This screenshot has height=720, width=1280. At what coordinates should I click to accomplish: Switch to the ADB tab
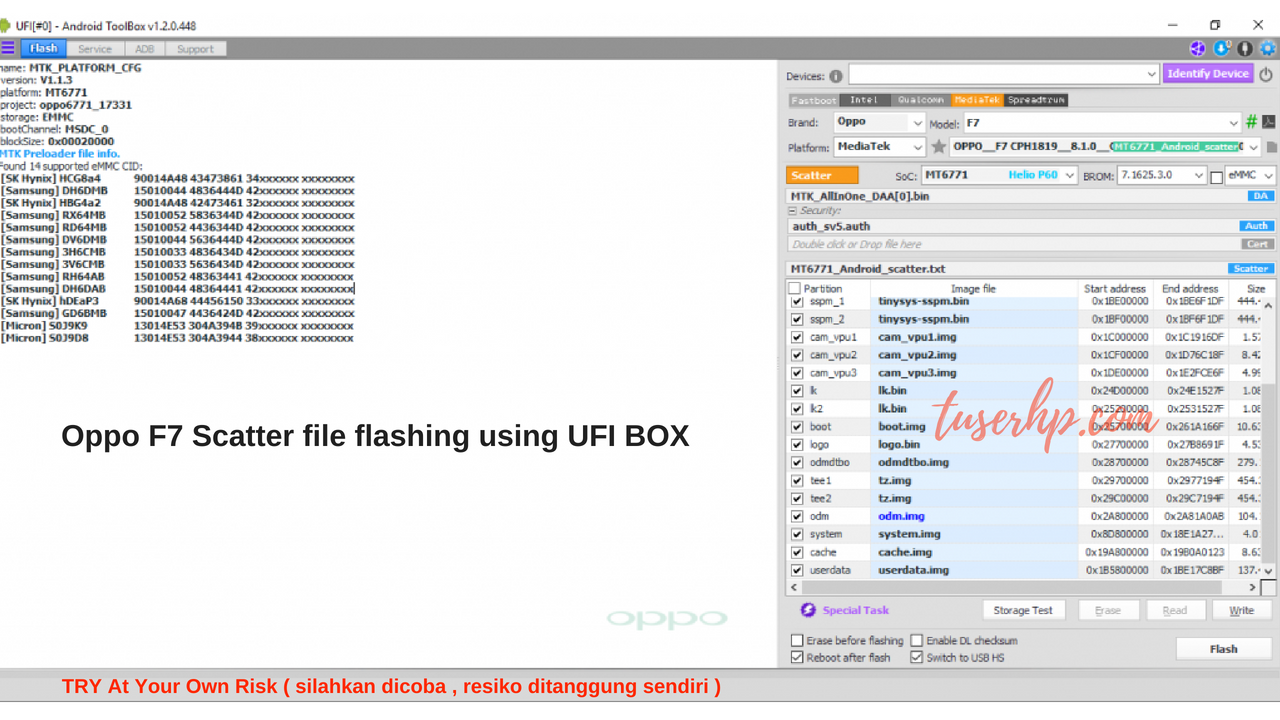coord(145,48)
